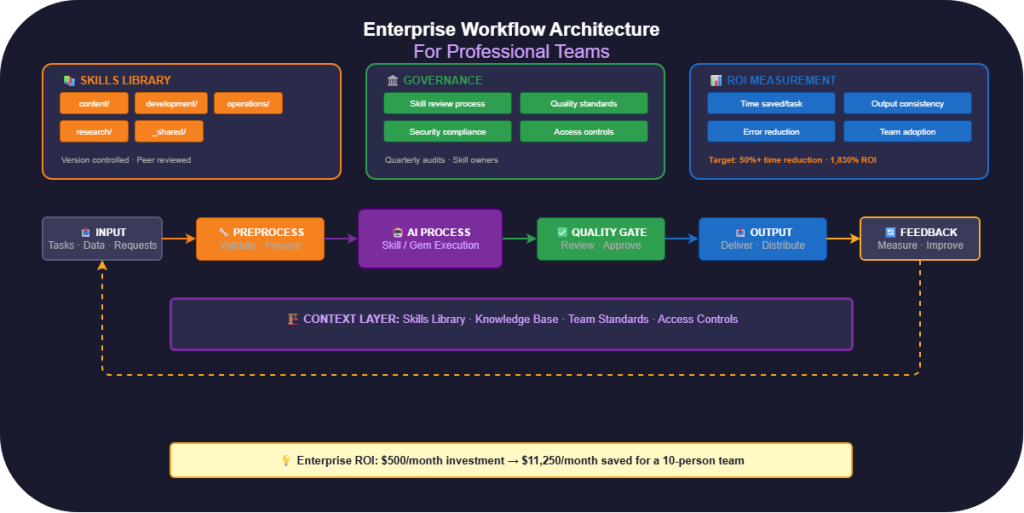Click the CONTEXT LAYER label text
Image resolution: width=1024 pixels, height=513 pixels.
(351, 319)
